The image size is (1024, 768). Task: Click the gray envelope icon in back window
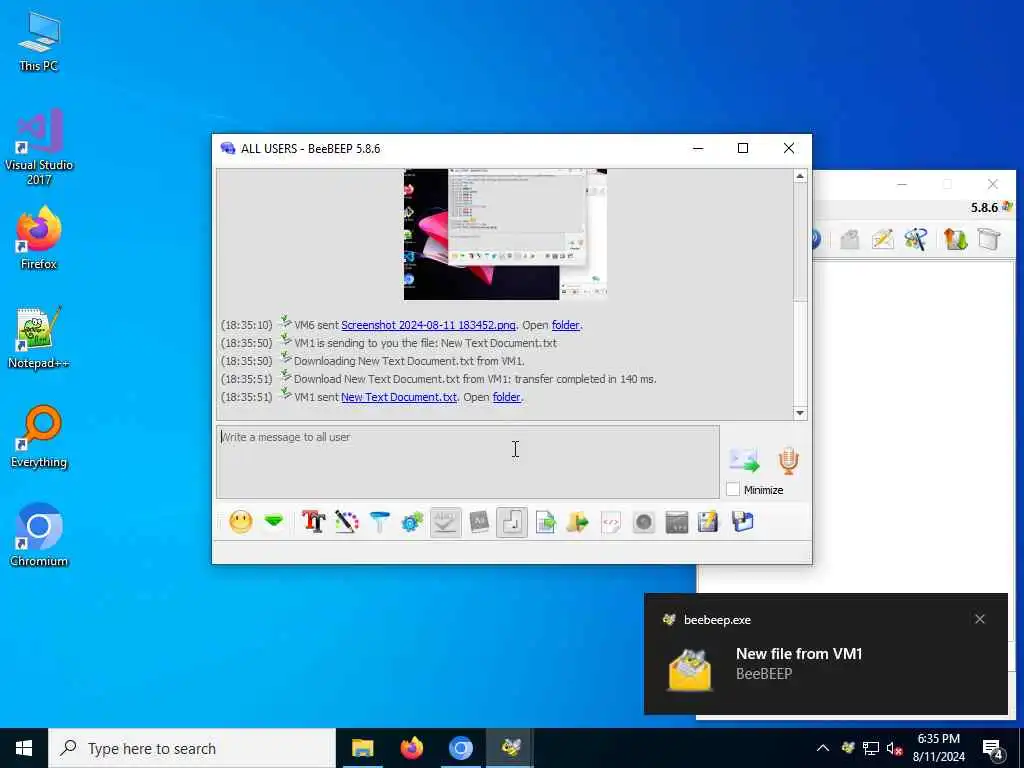click(x=850, y=239)
